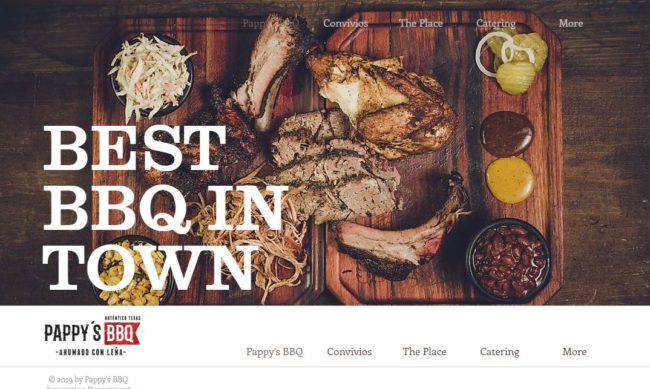Viewport: 650px width, 389px height.
Task: Click the yellow mustard sauce dollop
Action: 510,180
